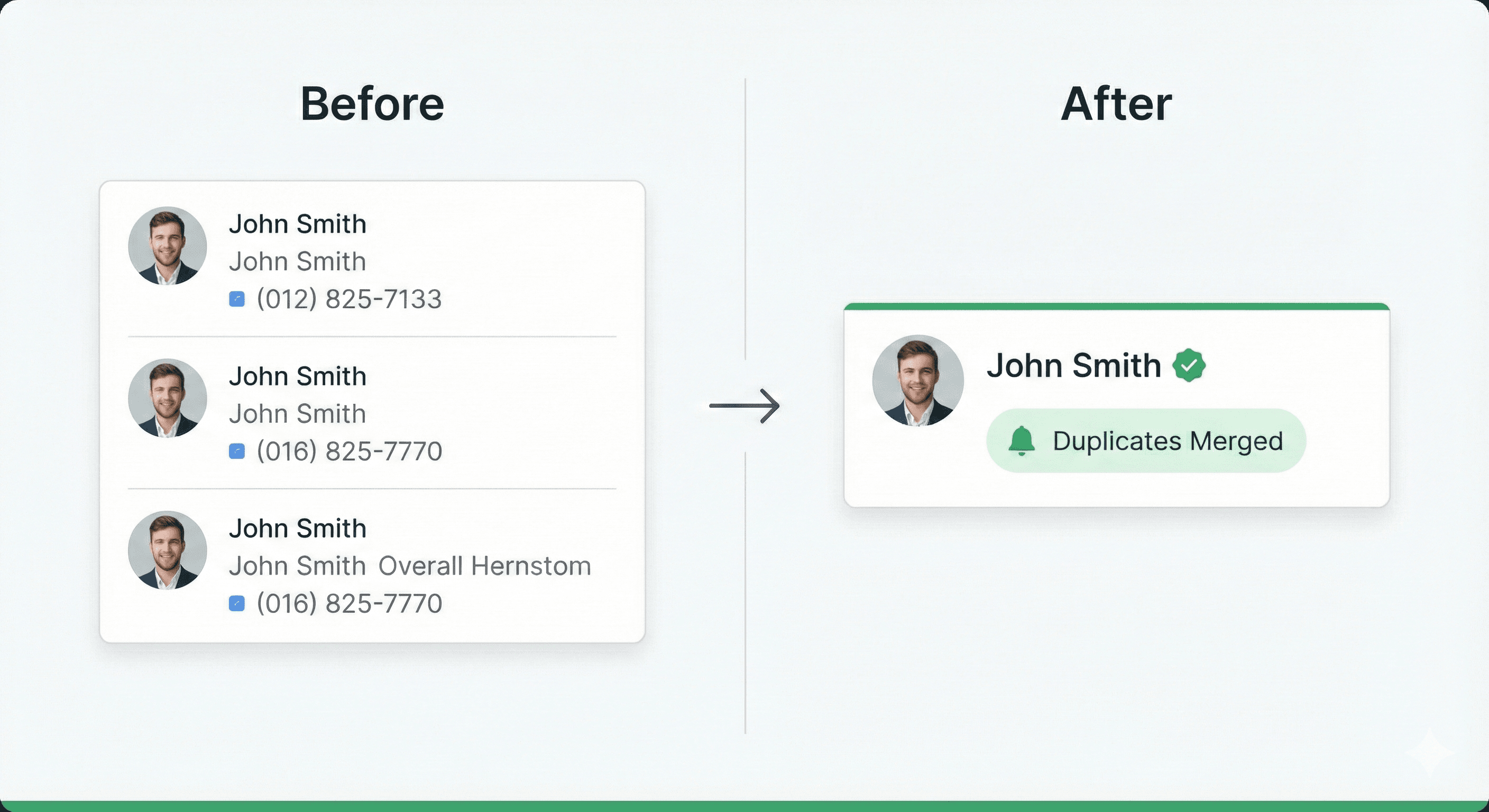This screenshot has width=1489, height=812.
Task: Select the first John Smith contact name
Action: pyautogui.click(x=298, y=224)
